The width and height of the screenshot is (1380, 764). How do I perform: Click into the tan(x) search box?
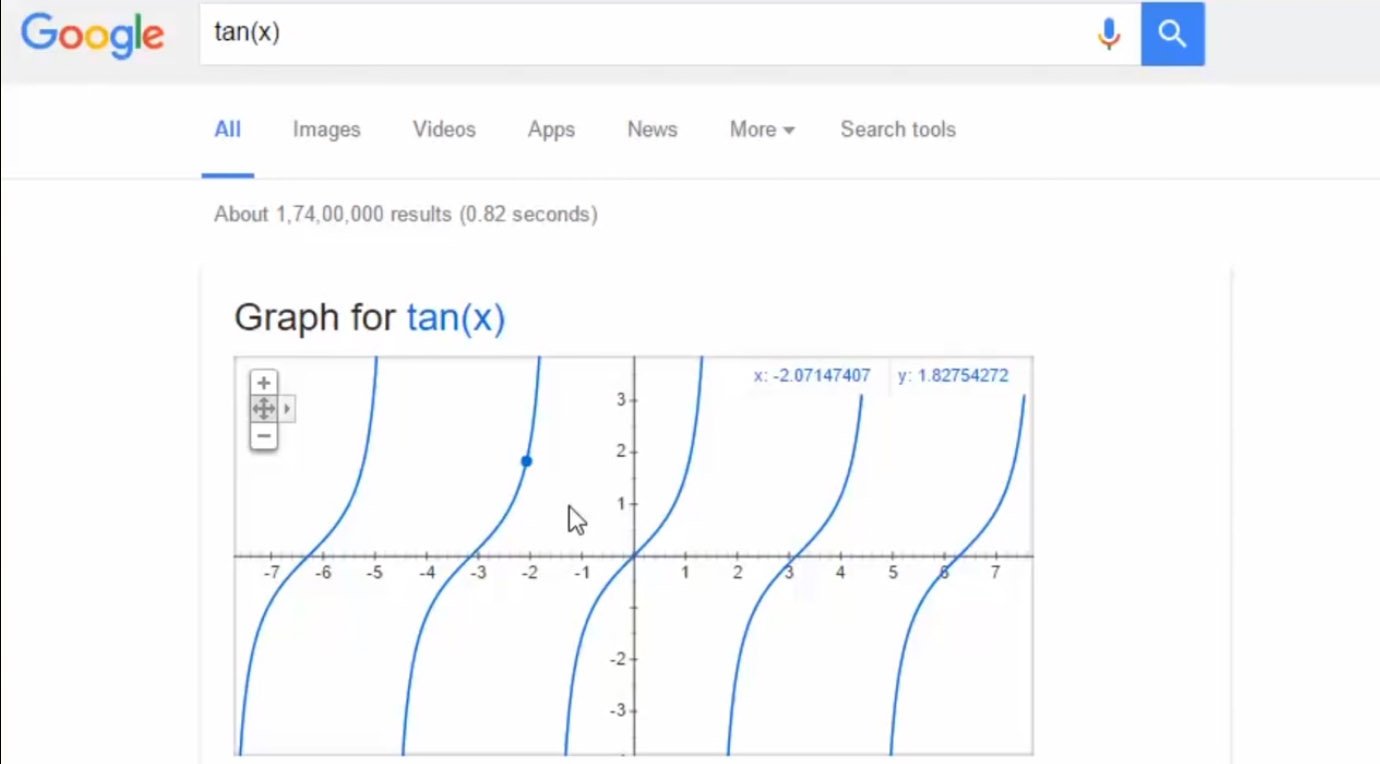[x=640, y=34]
